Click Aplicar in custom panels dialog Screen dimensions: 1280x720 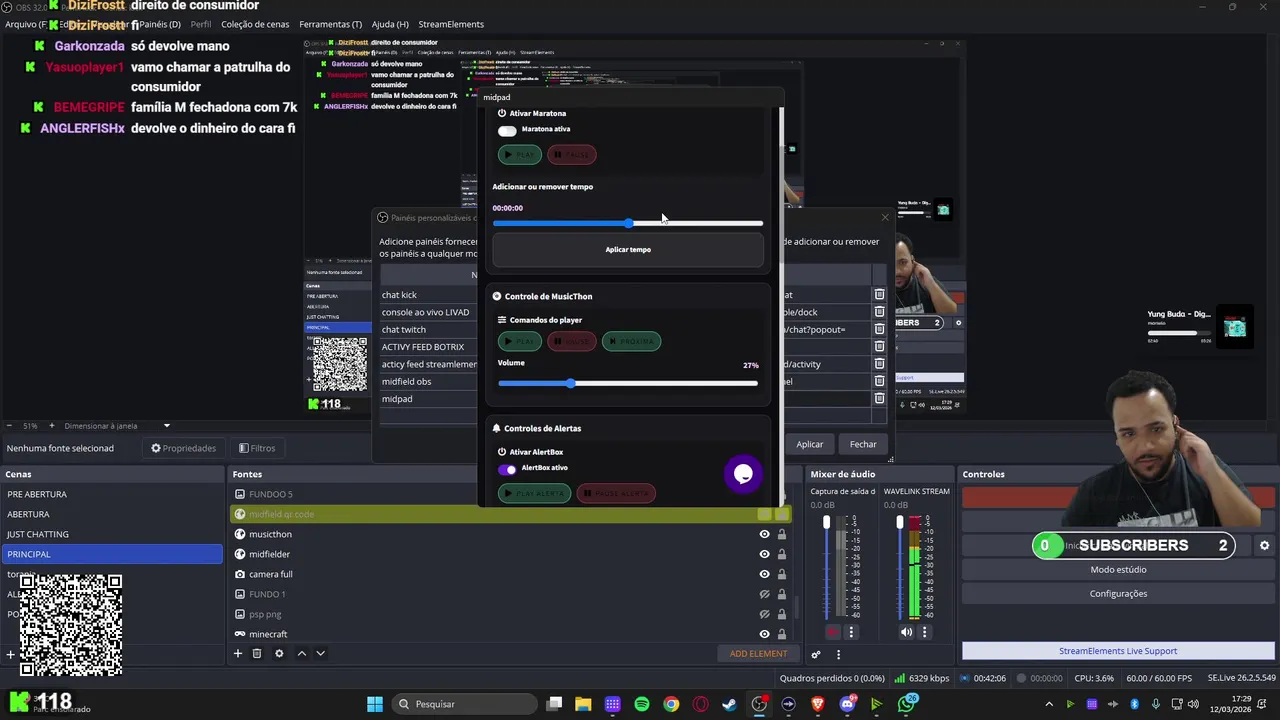coord(809,444)
